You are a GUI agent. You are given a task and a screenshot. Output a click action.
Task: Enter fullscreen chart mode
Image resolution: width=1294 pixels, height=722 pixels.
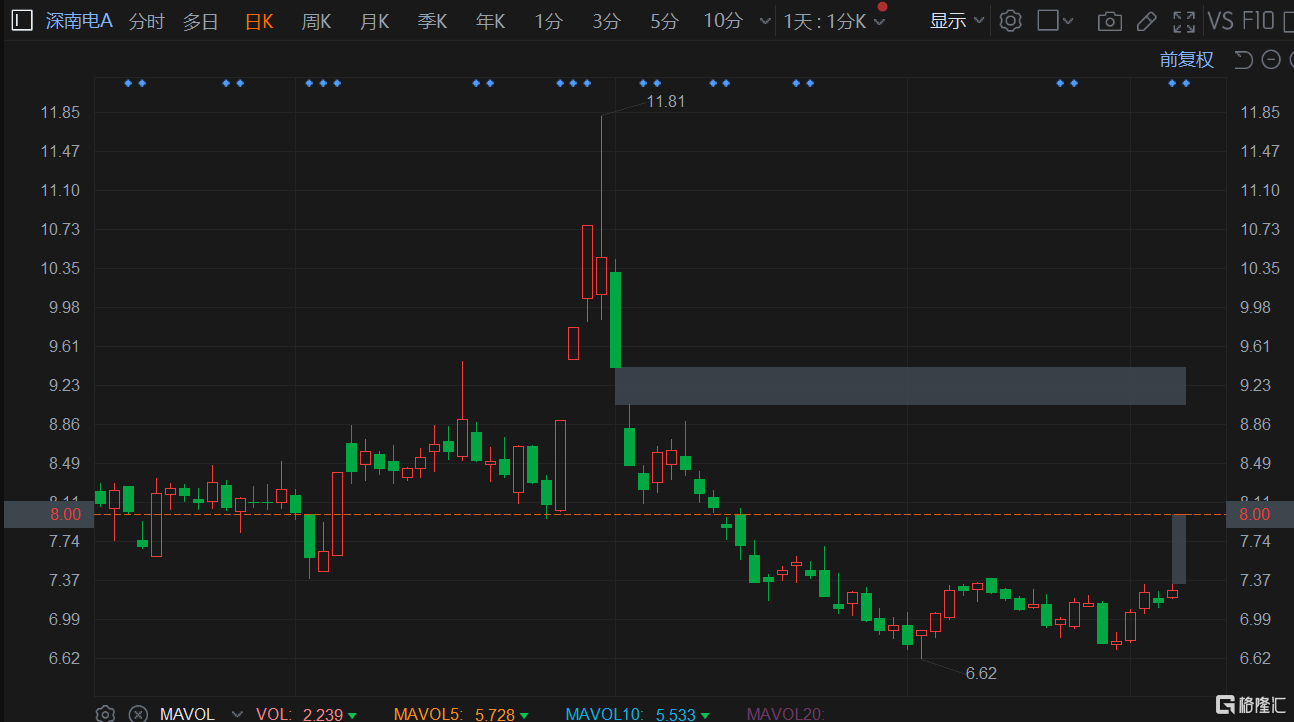click(1184, 21)
